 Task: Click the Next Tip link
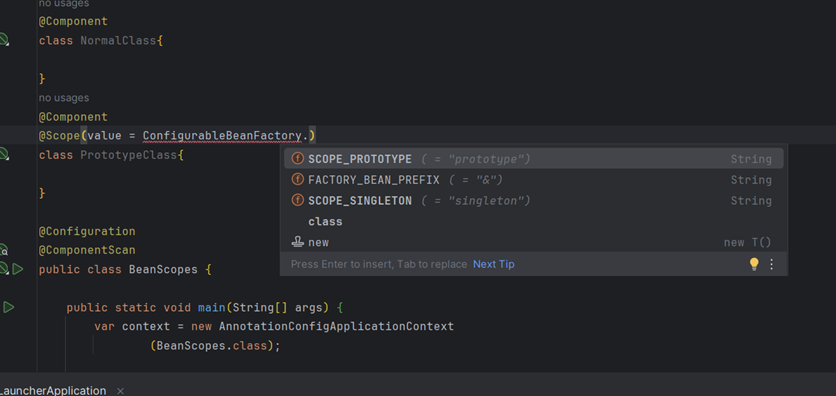tap(494, 264)
